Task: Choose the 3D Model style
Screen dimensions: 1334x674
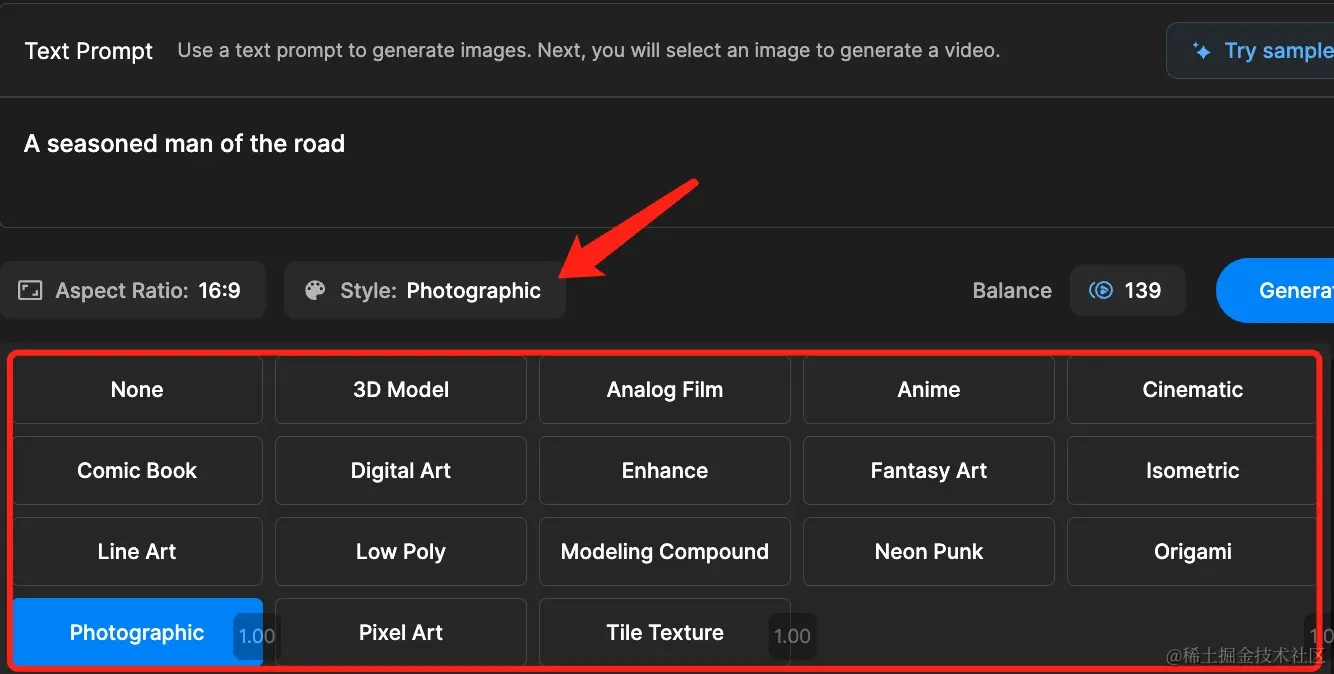Action: point(401,390)
